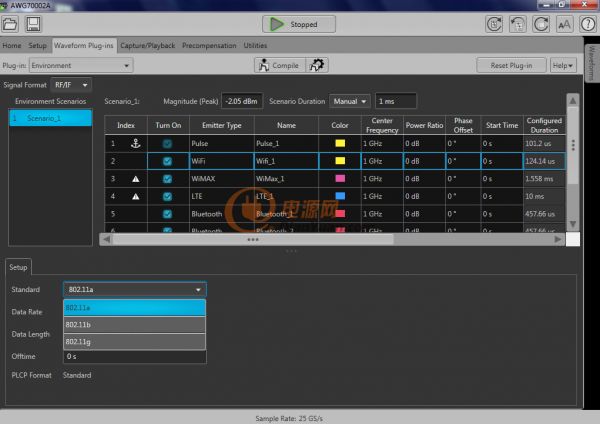
Task: Select 802.11g from the Standard list
Action: click(135, 342)
